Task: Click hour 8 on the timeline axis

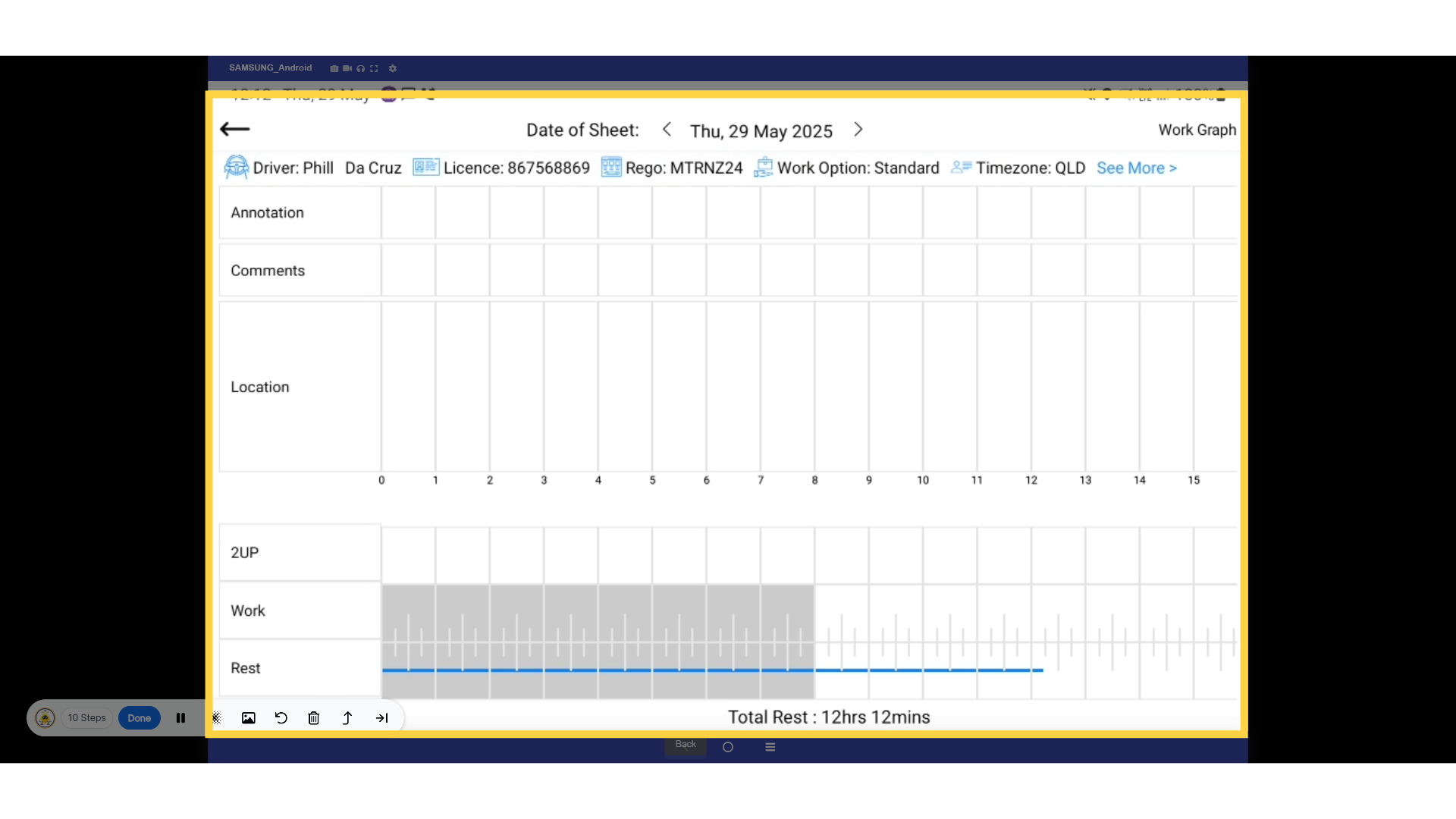Action: 815,481
